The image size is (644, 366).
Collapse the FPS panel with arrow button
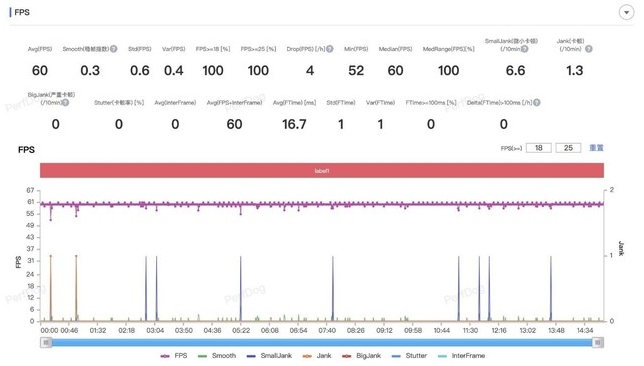(626, 12)
